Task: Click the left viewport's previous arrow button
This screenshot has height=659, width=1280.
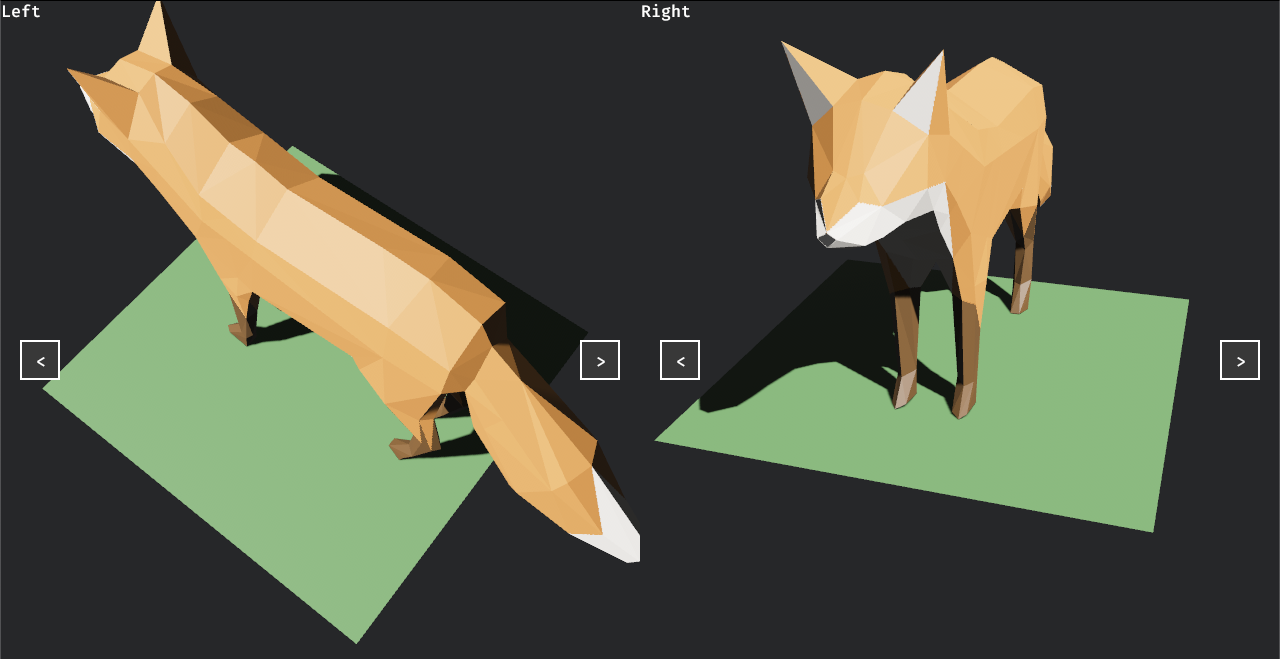Action: tap(39, 360)
